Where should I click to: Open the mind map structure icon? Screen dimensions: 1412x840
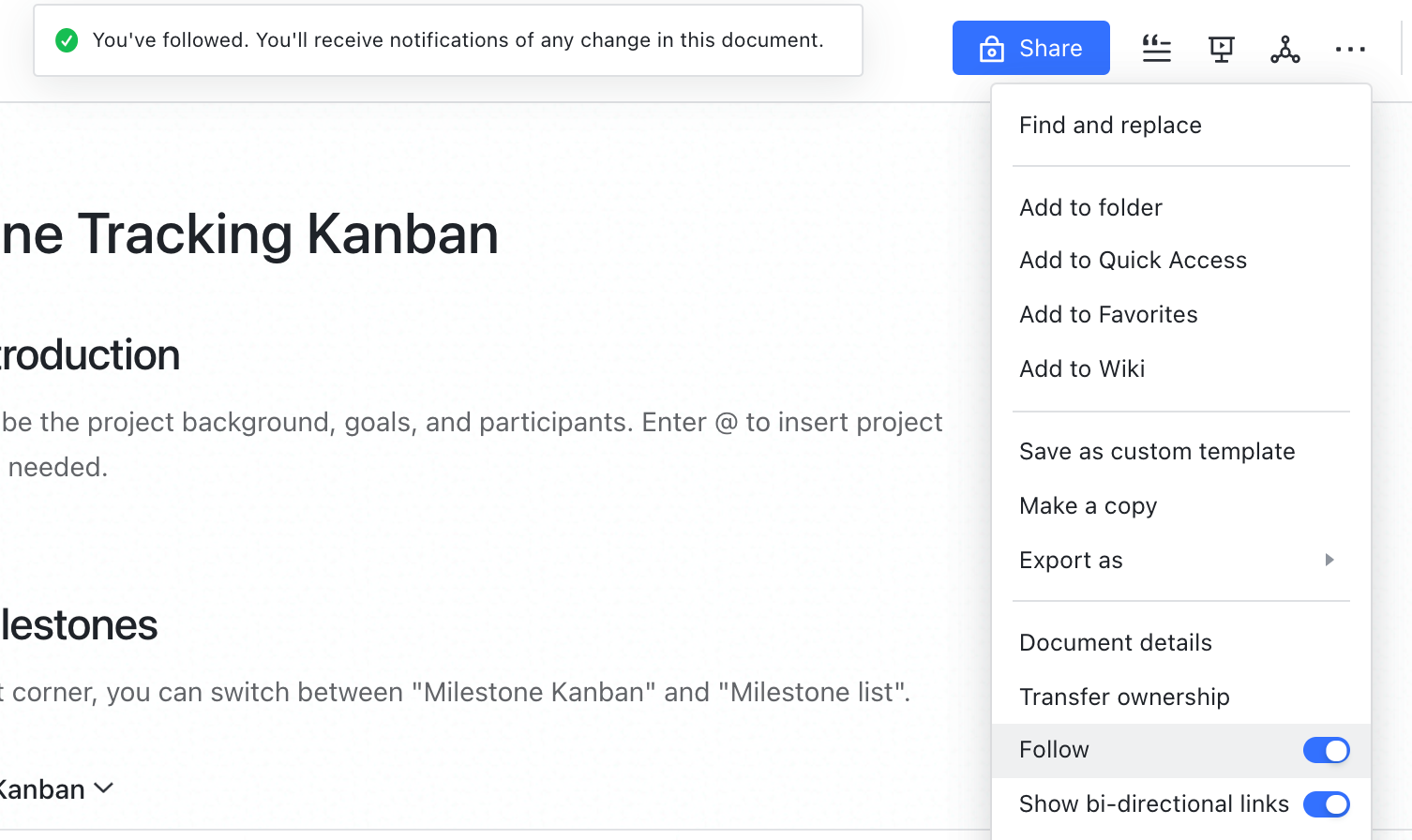[x=1284, y=49]
